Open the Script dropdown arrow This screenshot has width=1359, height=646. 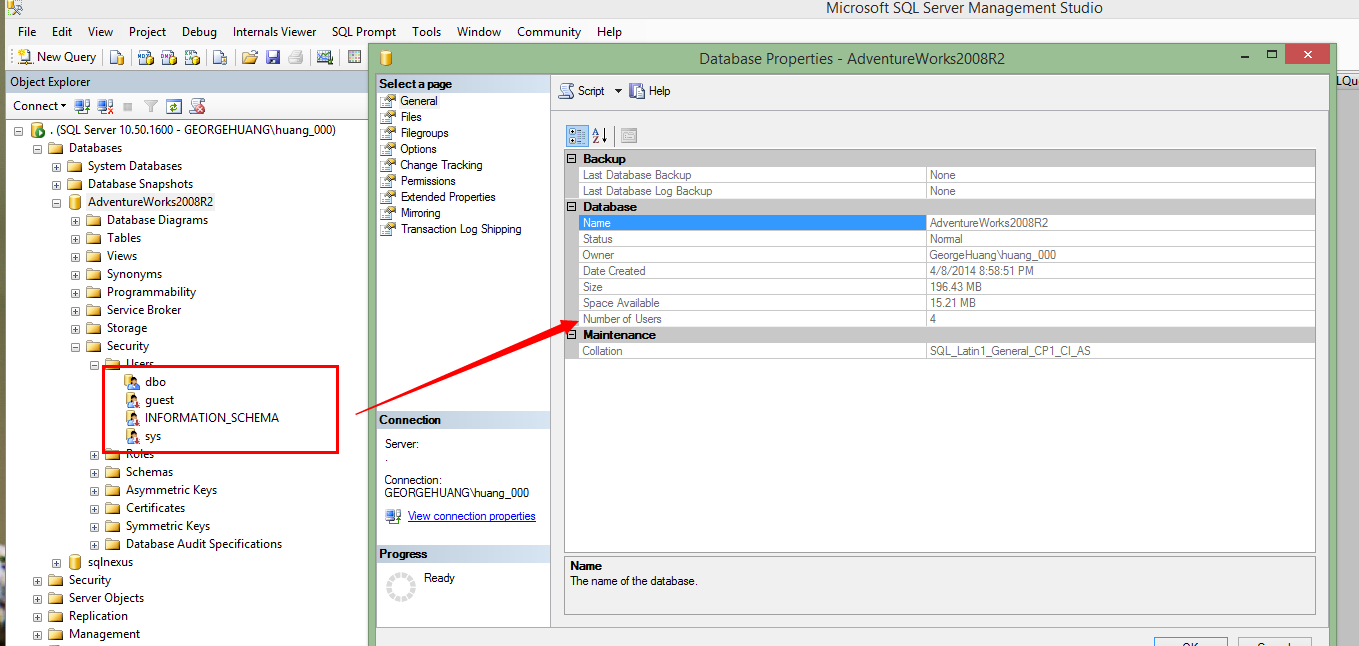pyautogui.click(x=618, y=91)
